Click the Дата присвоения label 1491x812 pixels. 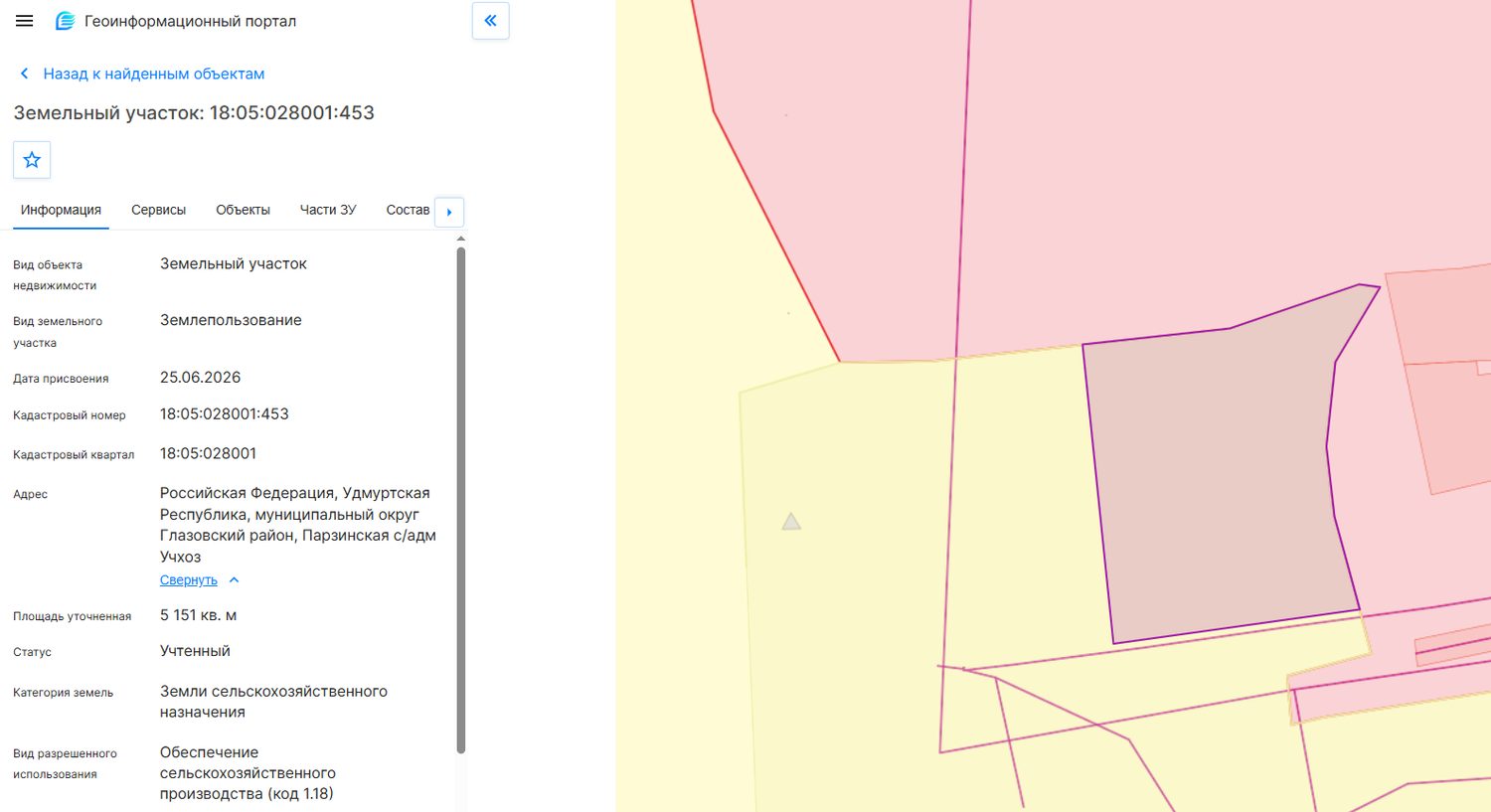click(61, 379)
